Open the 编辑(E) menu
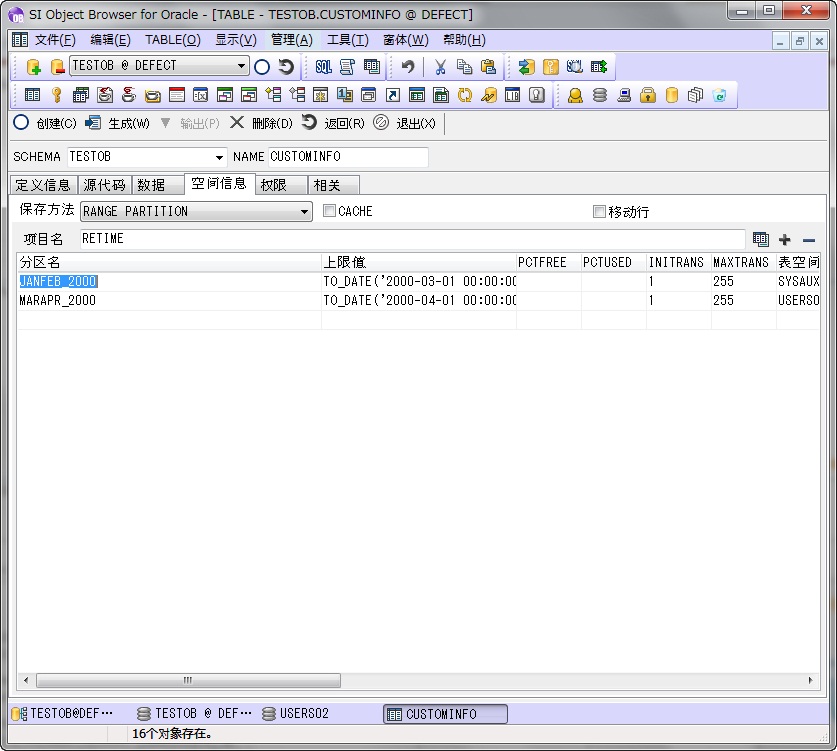 (x=110, y=40)
